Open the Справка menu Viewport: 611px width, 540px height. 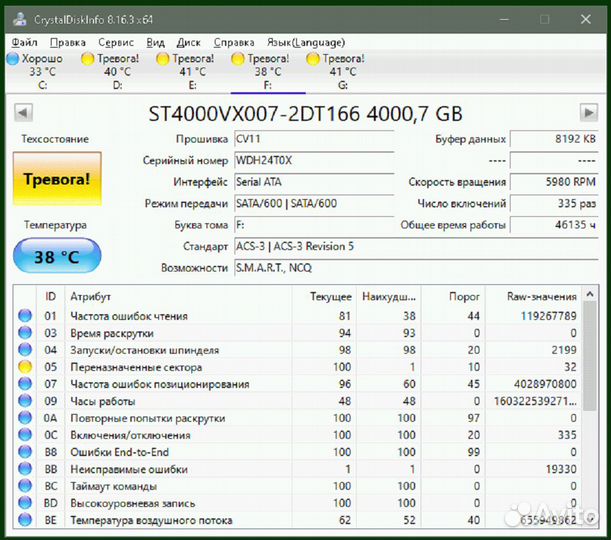tap(234, 42)
